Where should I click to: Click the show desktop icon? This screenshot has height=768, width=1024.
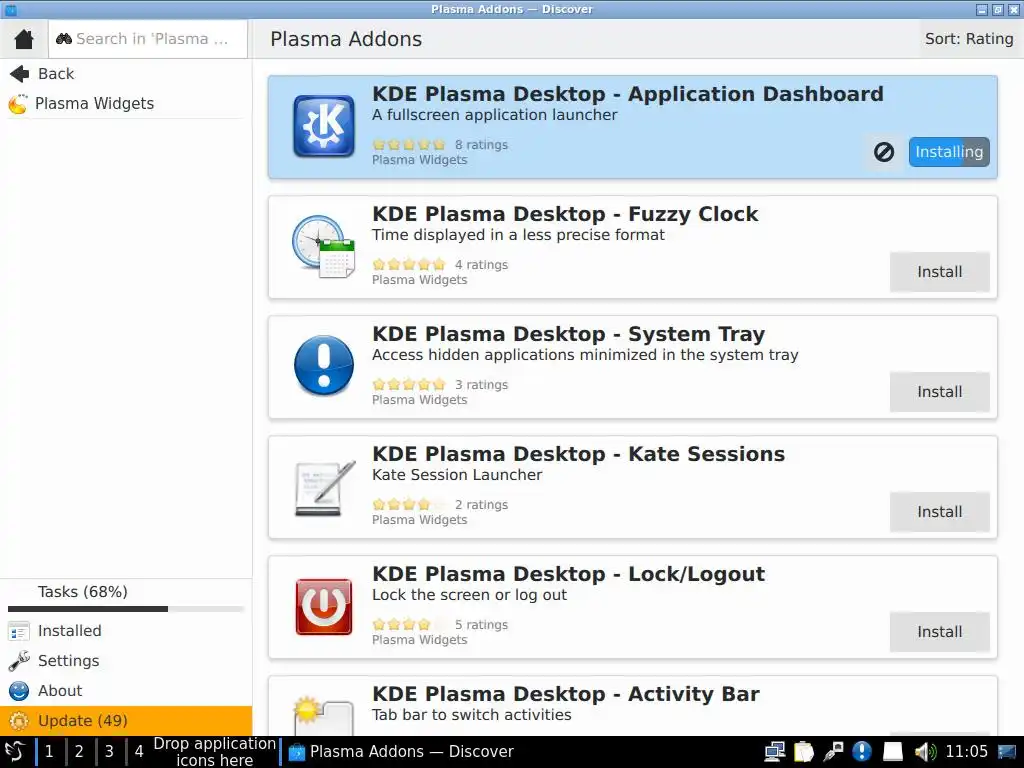[1007, 752]
